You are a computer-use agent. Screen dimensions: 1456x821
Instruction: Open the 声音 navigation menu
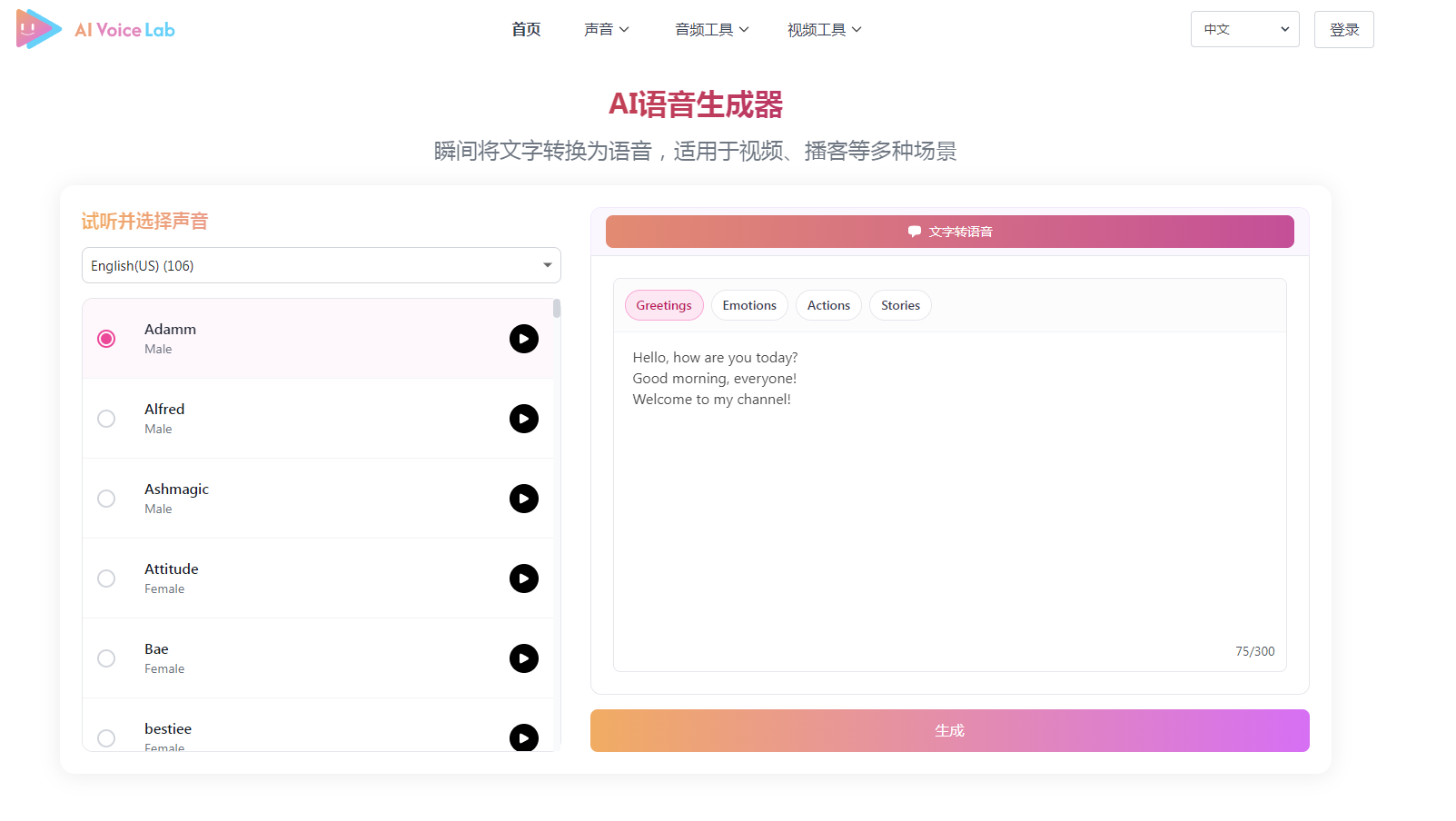point(607,29)
